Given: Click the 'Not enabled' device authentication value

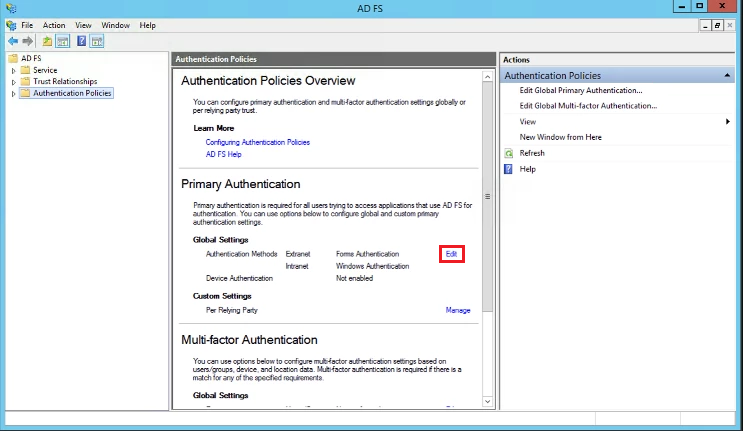Looking at the screenshot, I should click(354, 278).
